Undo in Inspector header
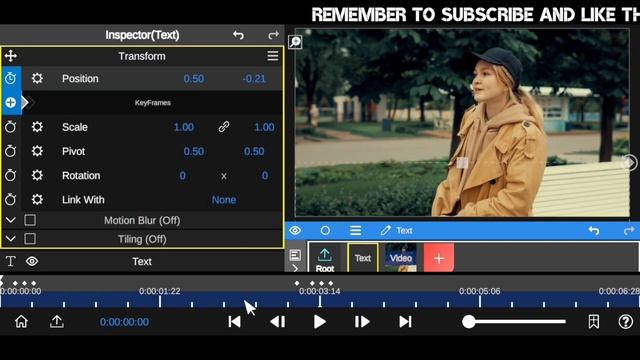Viewport: 640px width, 360px height. 238,35
